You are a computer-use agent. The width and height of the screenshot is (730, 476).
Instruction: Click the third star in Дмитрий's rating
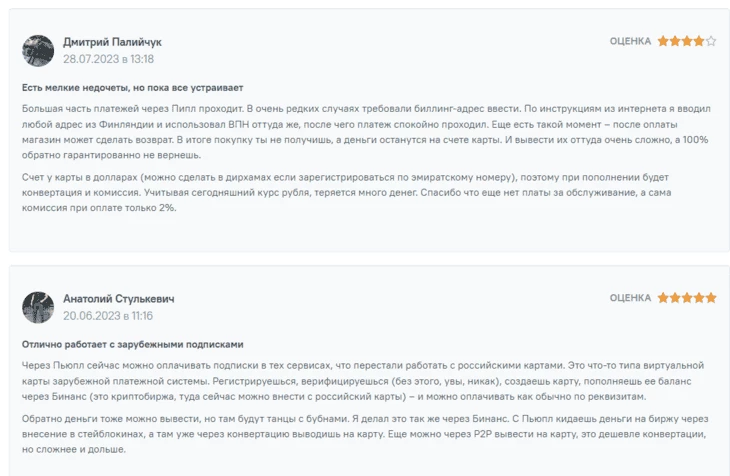pos(687,41)
